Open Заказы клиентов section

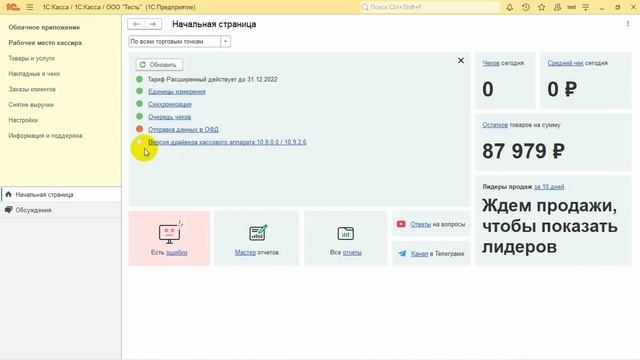click(32, 89)
